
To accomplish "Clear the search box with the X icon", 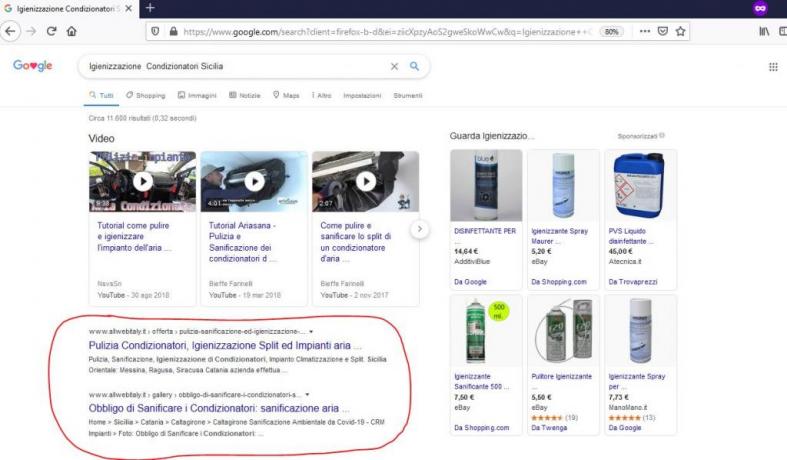I will click(x=395, y=66).
